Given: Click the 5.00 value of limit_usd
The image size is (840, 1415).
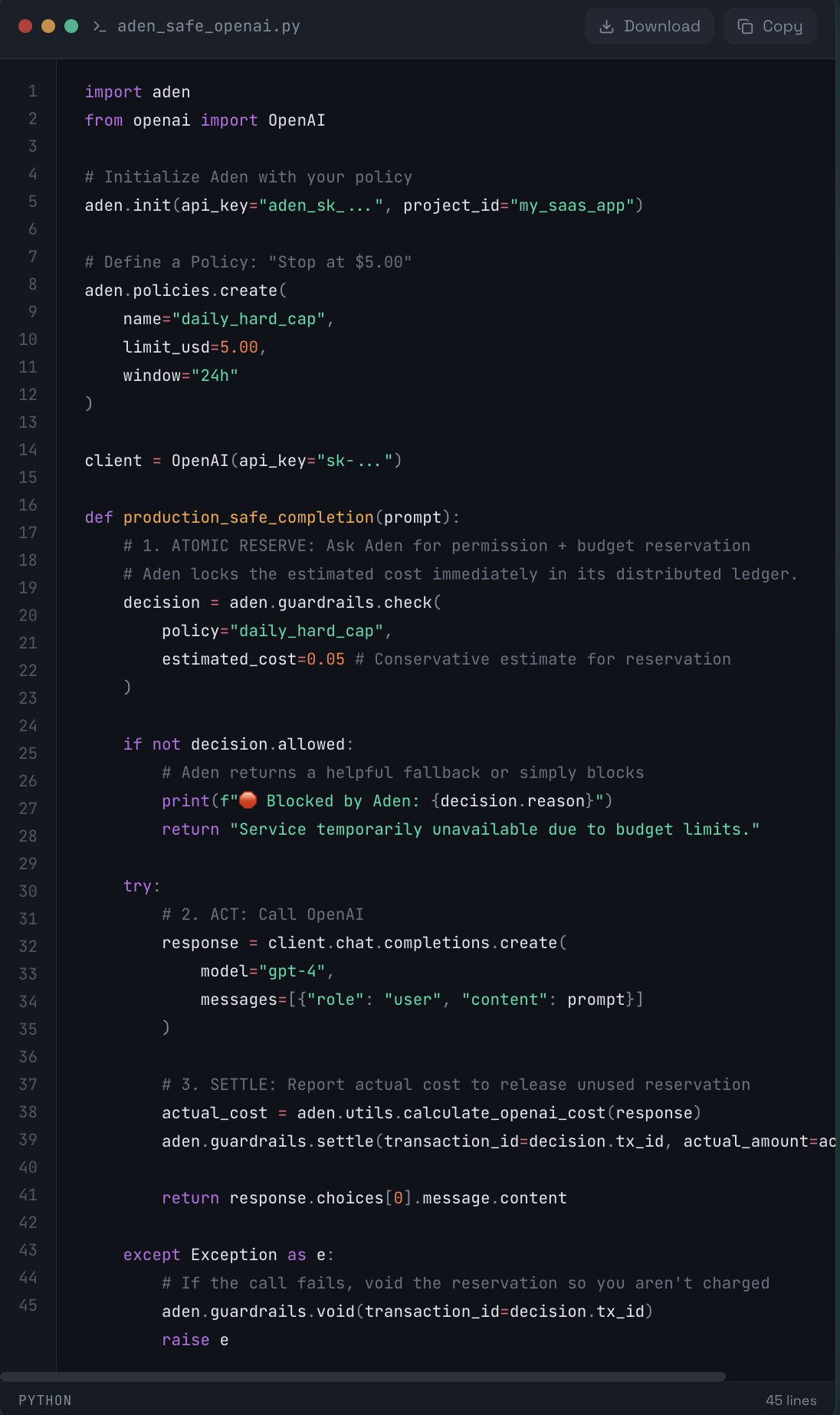Looking at the screenshot, I should coord(238,347).
